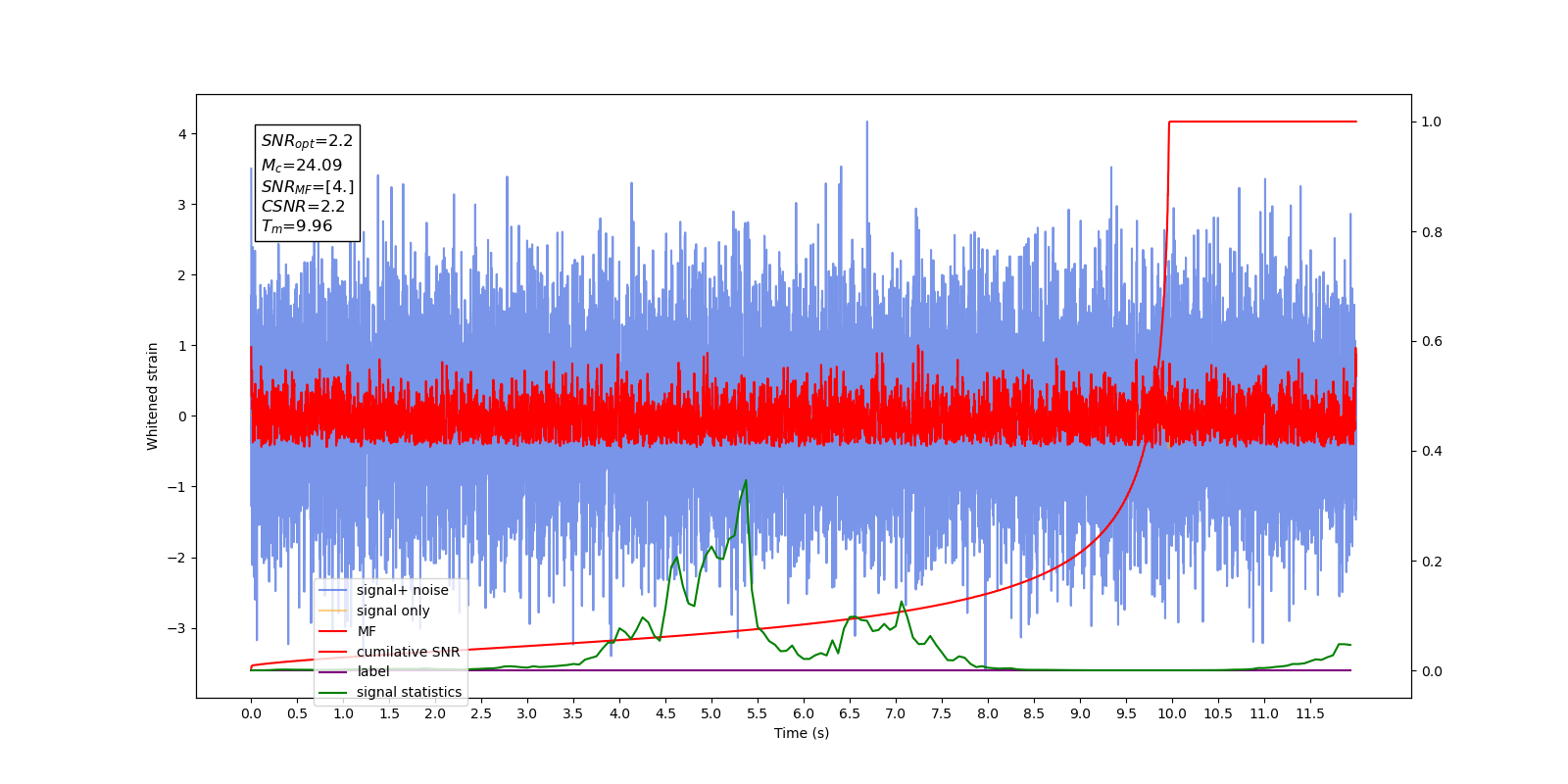This screenshot has width=1568, height=784.
Task: Click the 'Whitened strain' y-axis label
Action: (x=153, y=396)
